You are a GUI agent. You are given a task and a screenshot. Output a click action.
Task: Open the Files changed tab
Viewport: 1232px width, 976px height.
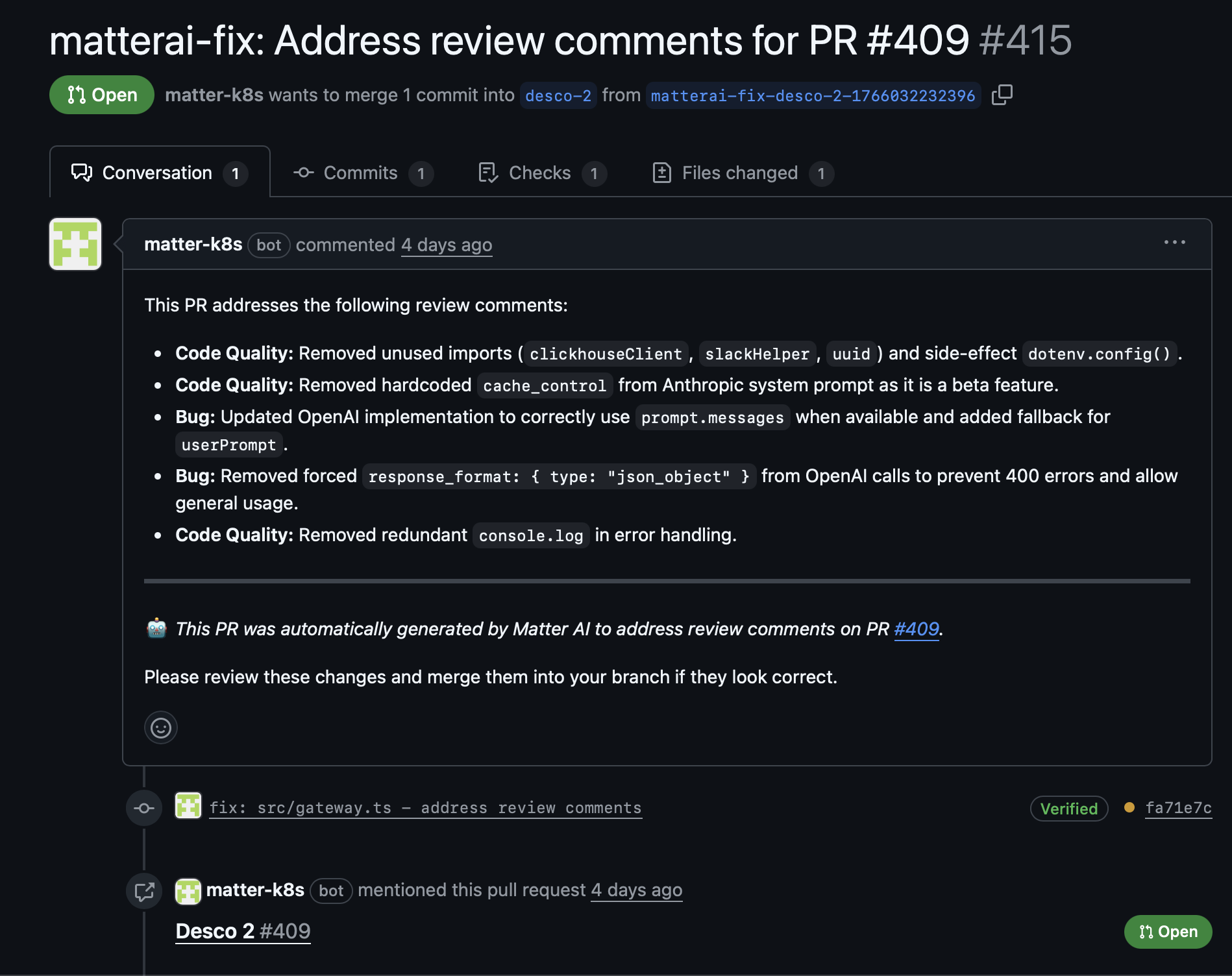point(739,173)
